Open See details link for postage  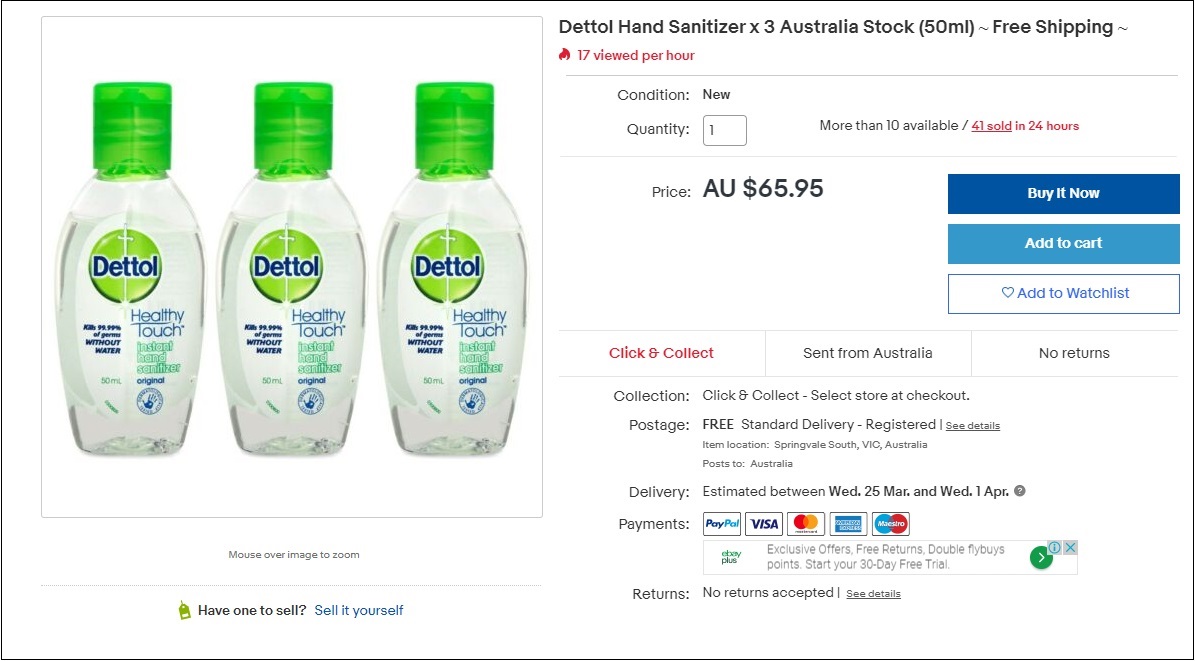pyautogui.click(x=972, y=426)
